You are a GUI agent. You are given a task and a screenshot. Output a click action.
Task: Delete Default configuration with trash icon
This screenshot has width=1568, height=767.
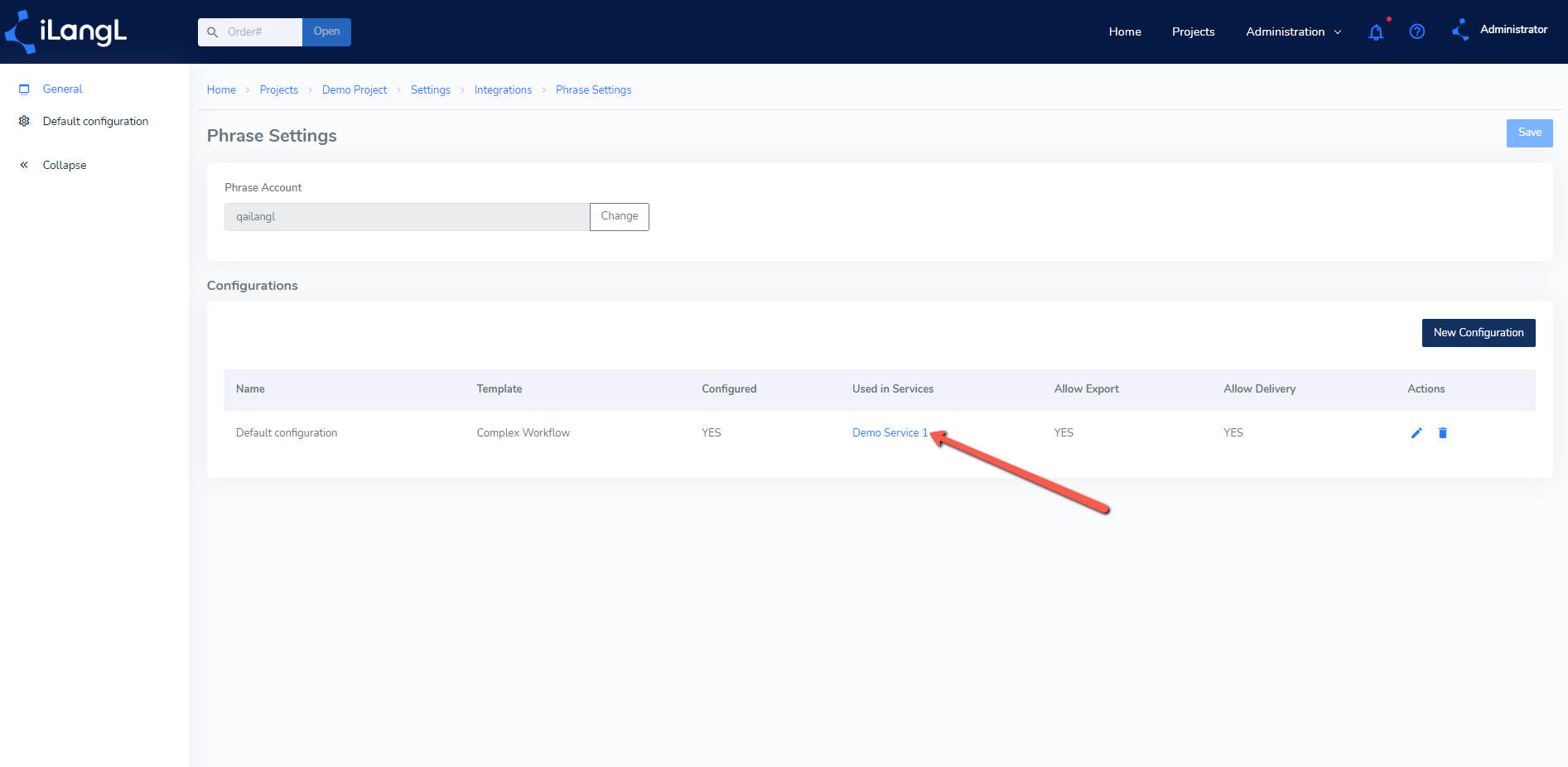click(1443, 433)
